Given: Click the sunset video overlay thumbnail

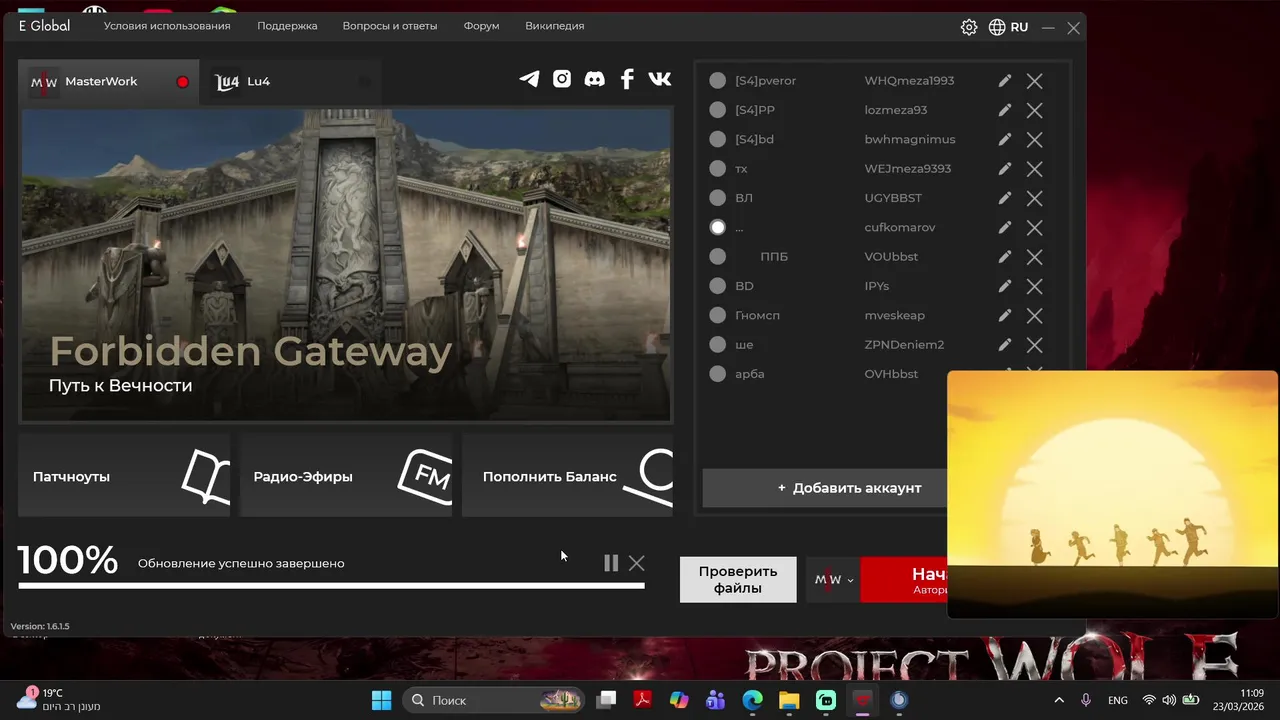Looking at the screenshot, I should point(1112,494).
